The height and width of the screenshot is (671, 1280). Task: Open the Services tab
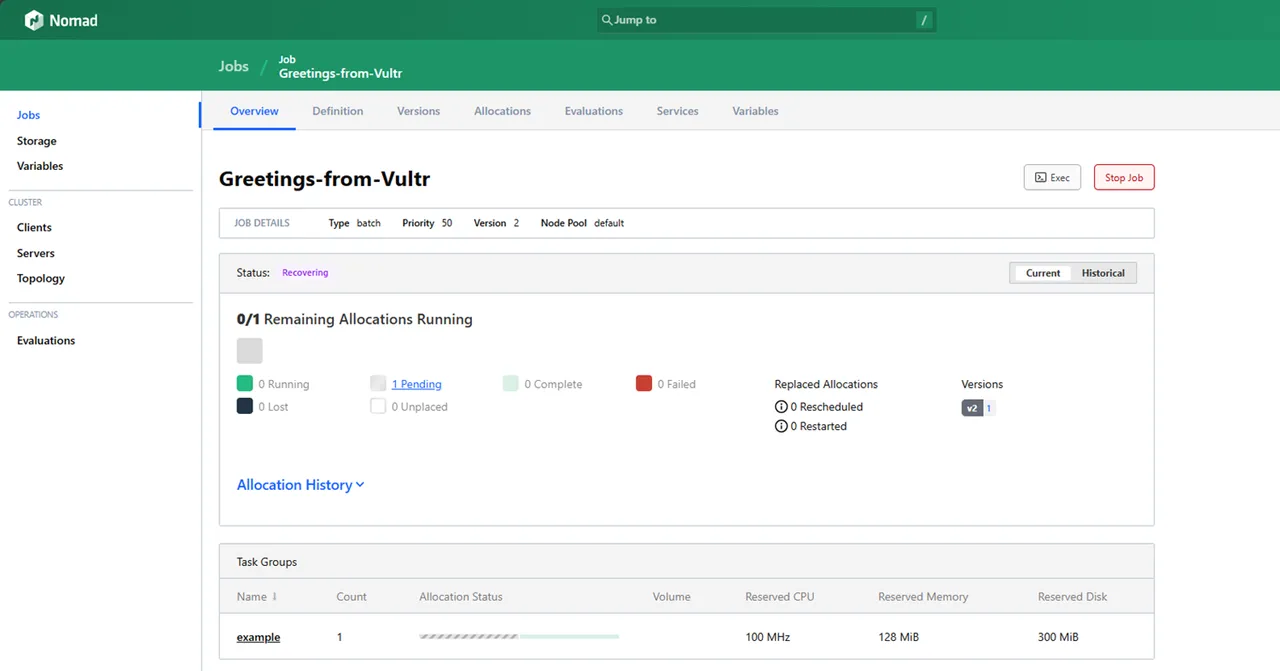tap(677, 111)
